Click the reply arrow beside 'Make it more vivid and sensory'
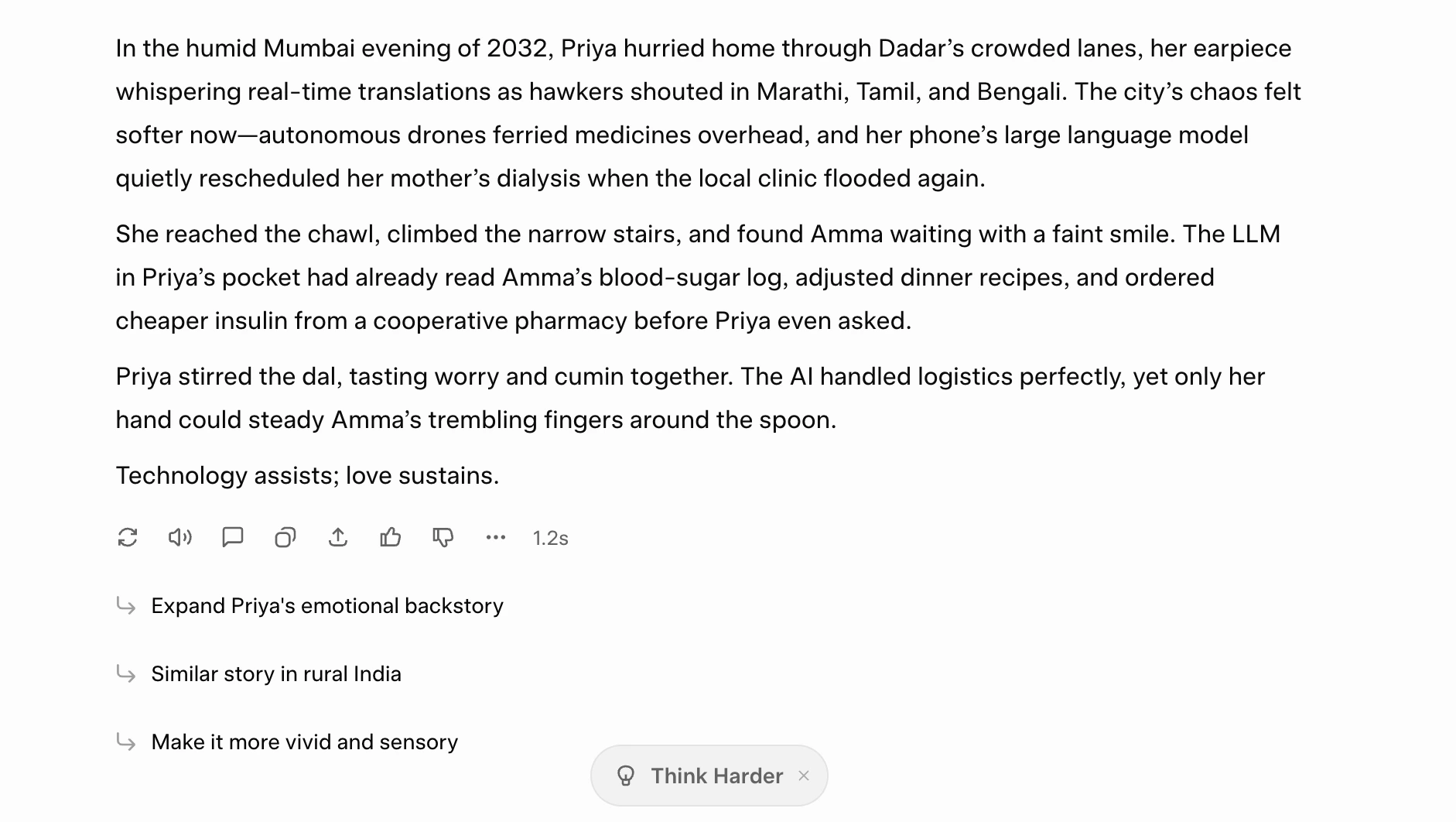 [x=126, y=742]
